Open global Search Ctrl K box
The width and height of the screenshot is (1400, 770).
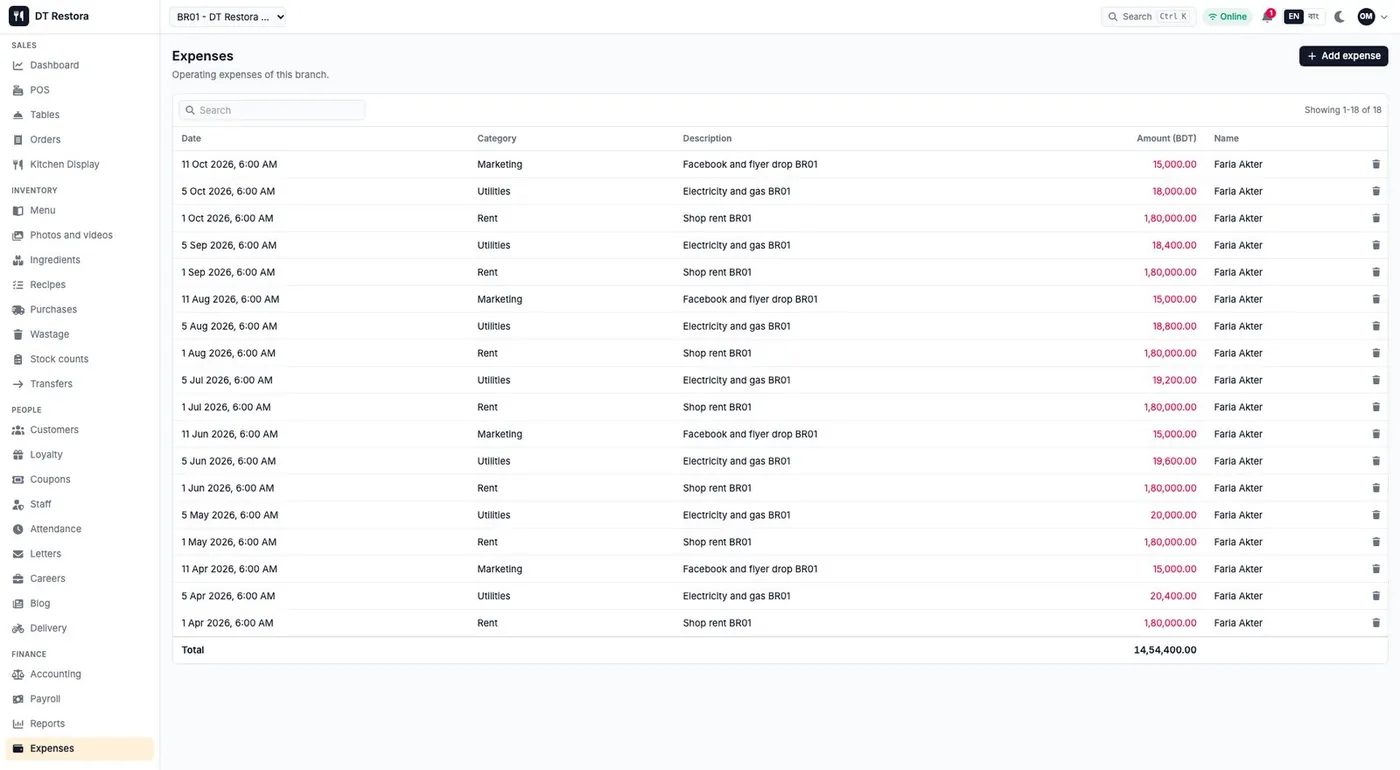[x=1148, y=17]
